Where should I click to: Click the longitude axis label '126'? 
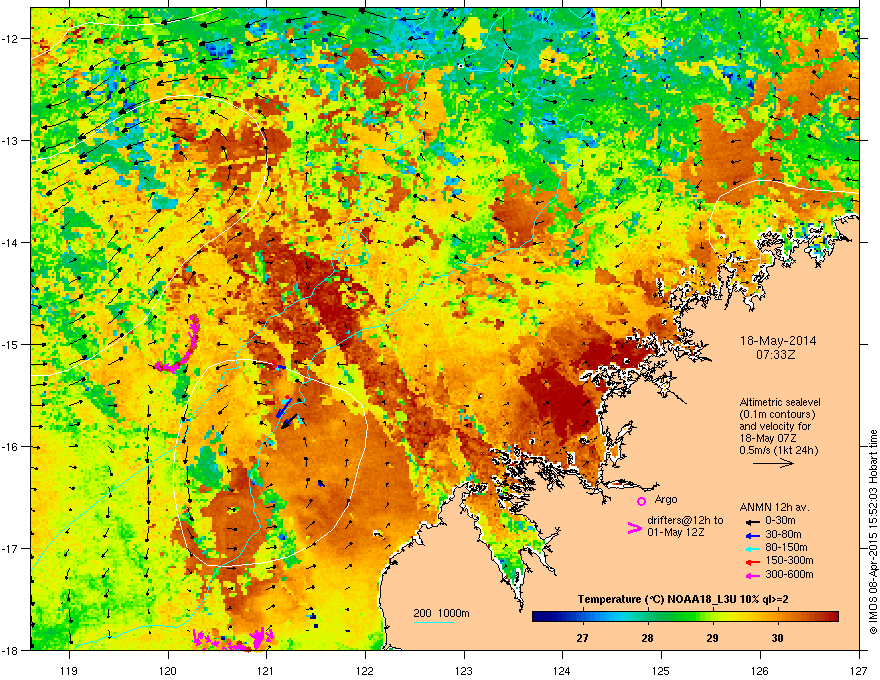coord(760,670)
